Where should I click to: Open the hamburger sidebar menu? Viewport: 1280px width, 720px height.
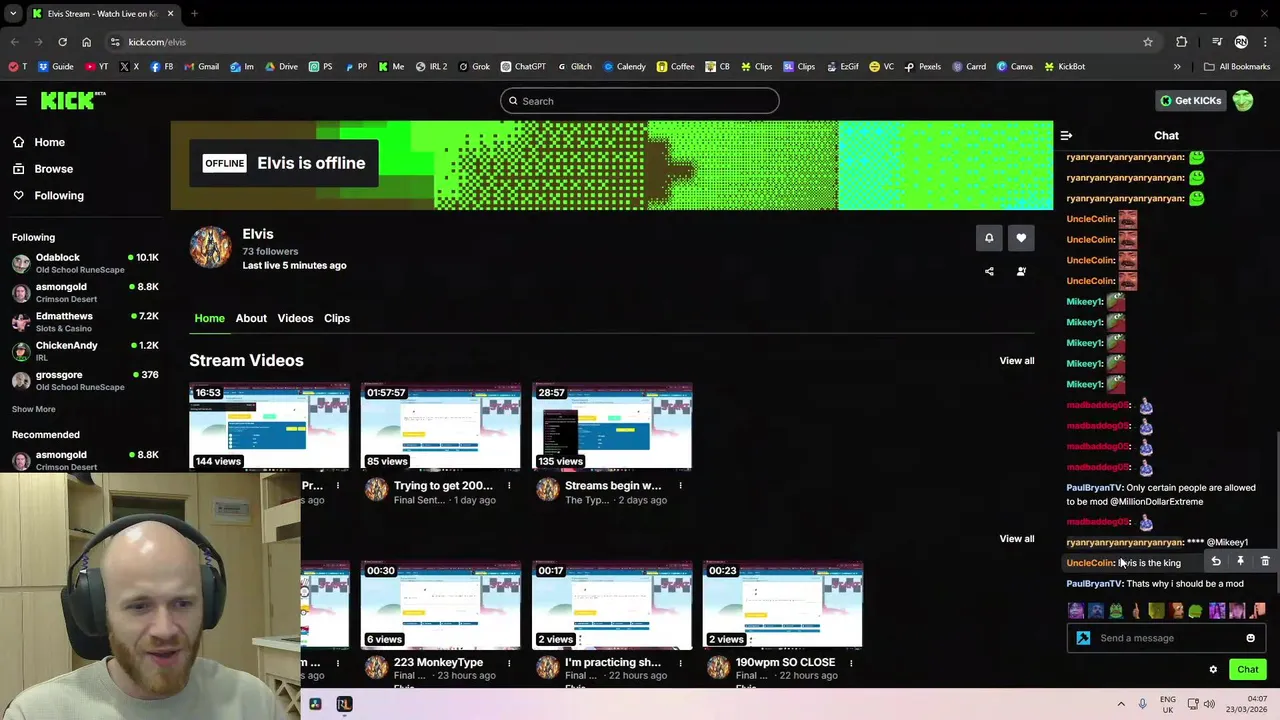[x=21, y=101]
